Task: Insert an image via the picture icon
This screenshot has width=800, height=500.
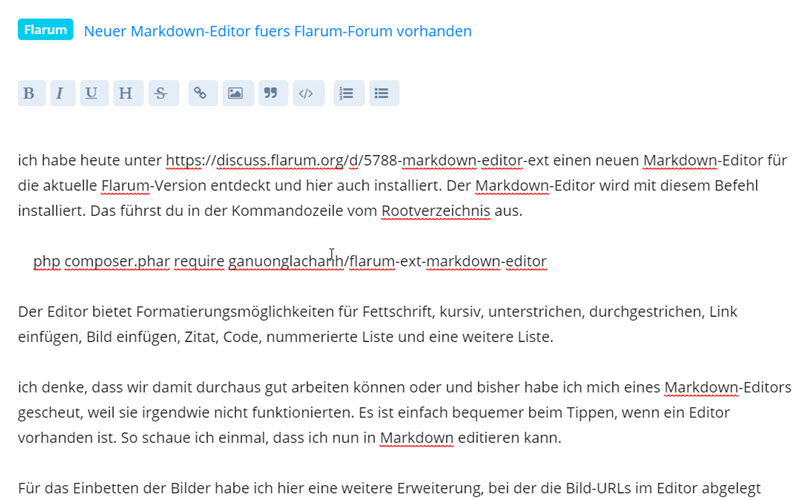Action: [x=238, y=93]
